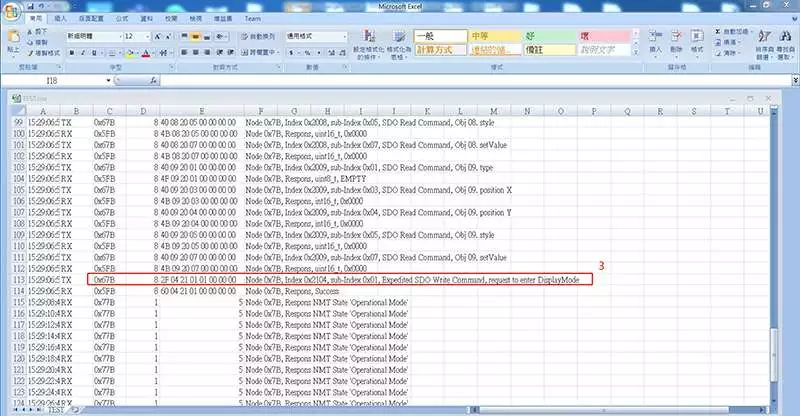Open the font size 12 dropdown
800x416 pixels.
[x=148, y=37]
